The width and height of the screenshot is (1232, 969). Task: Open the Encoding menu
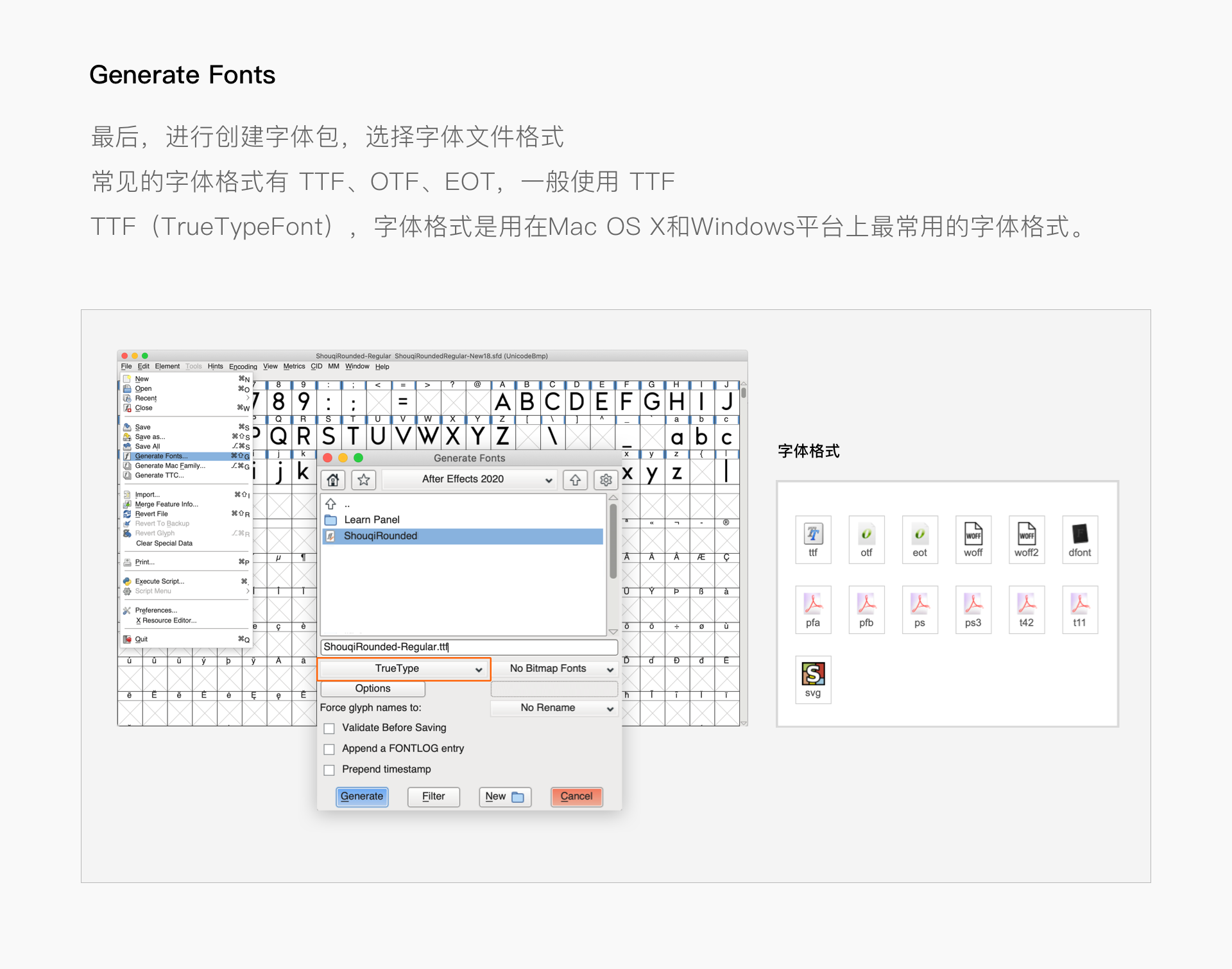click(x=243, y=366)
